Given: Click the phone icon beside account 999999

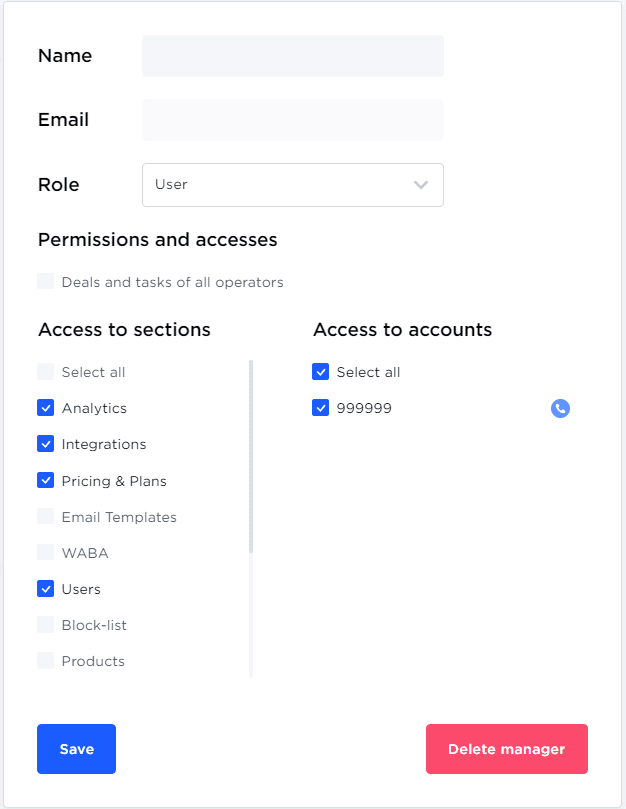Looking at the screenshot, I should click(560, 408).
